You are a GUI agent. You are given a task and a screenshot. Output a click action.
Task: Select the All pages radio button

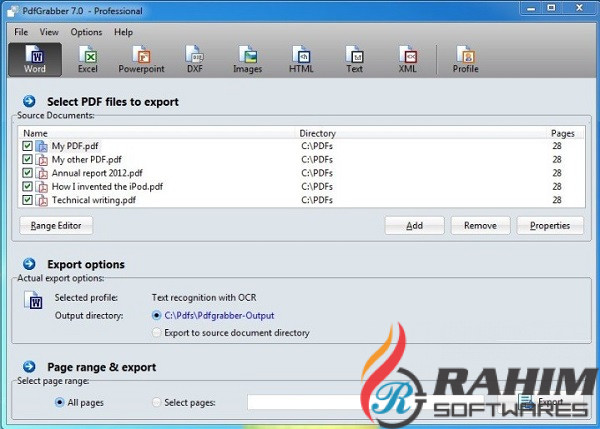click(x=59, y=402)
